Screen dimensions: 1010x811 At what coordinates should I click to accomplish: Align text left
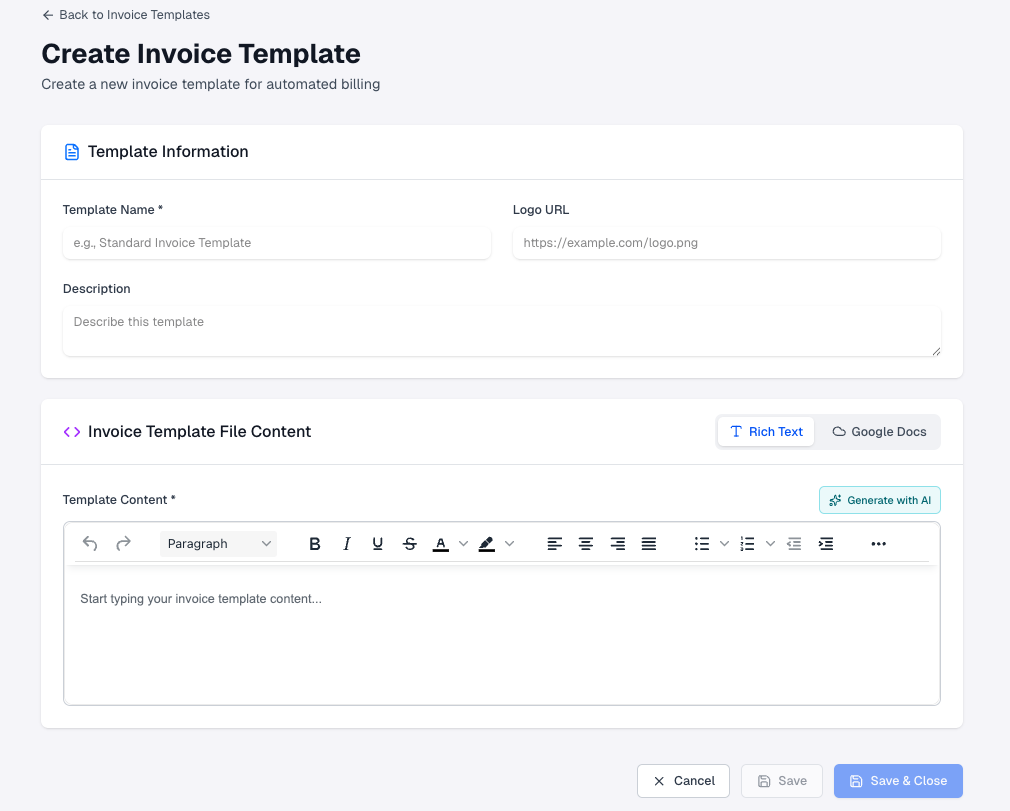(x=554, y=544)
